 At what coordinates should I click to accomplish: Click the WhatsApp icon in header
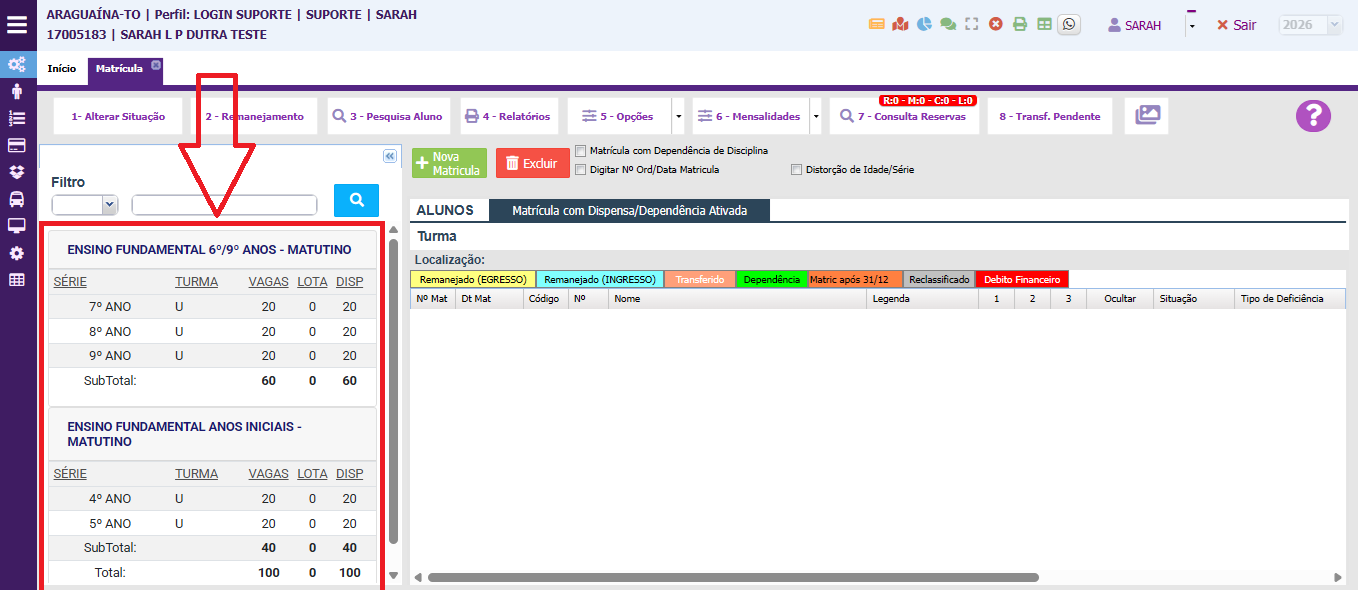[x=1069, y=25]
